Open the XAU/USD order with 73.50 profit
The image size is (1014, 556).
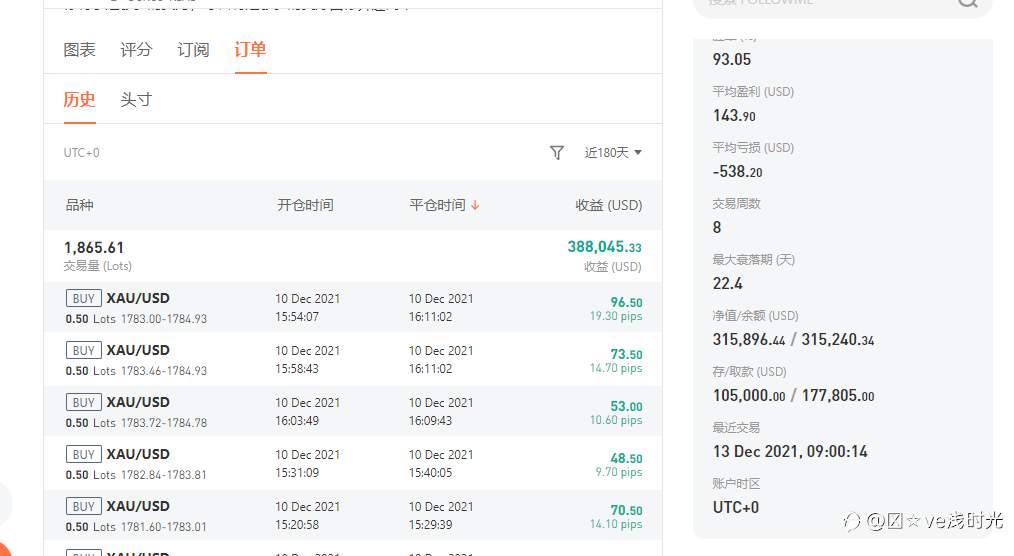point(138,350)
